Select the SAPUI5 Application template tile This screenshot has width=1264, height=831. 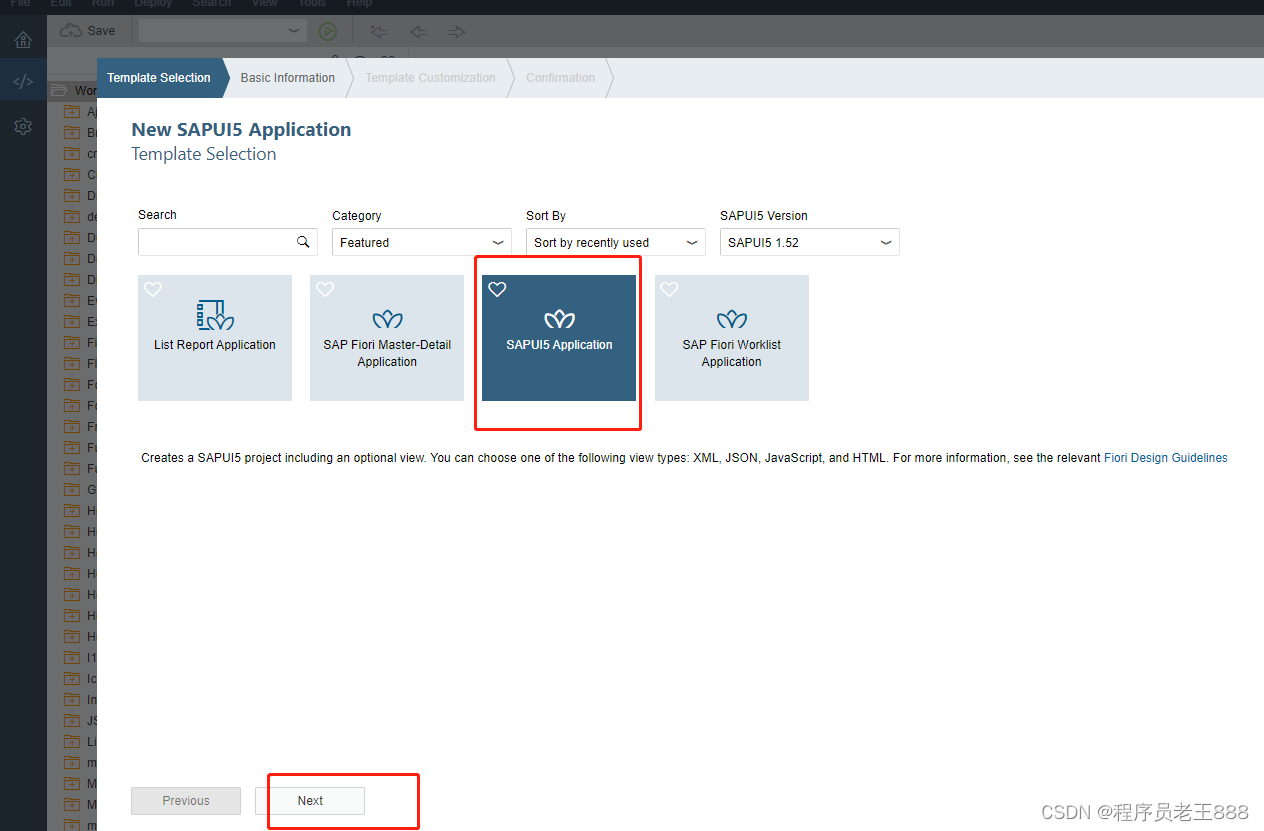[x=559, y=338]
